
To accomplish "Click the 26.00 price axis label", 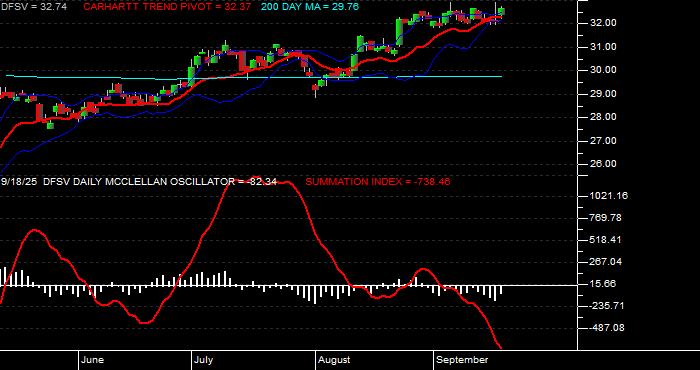I will [604, 164].
